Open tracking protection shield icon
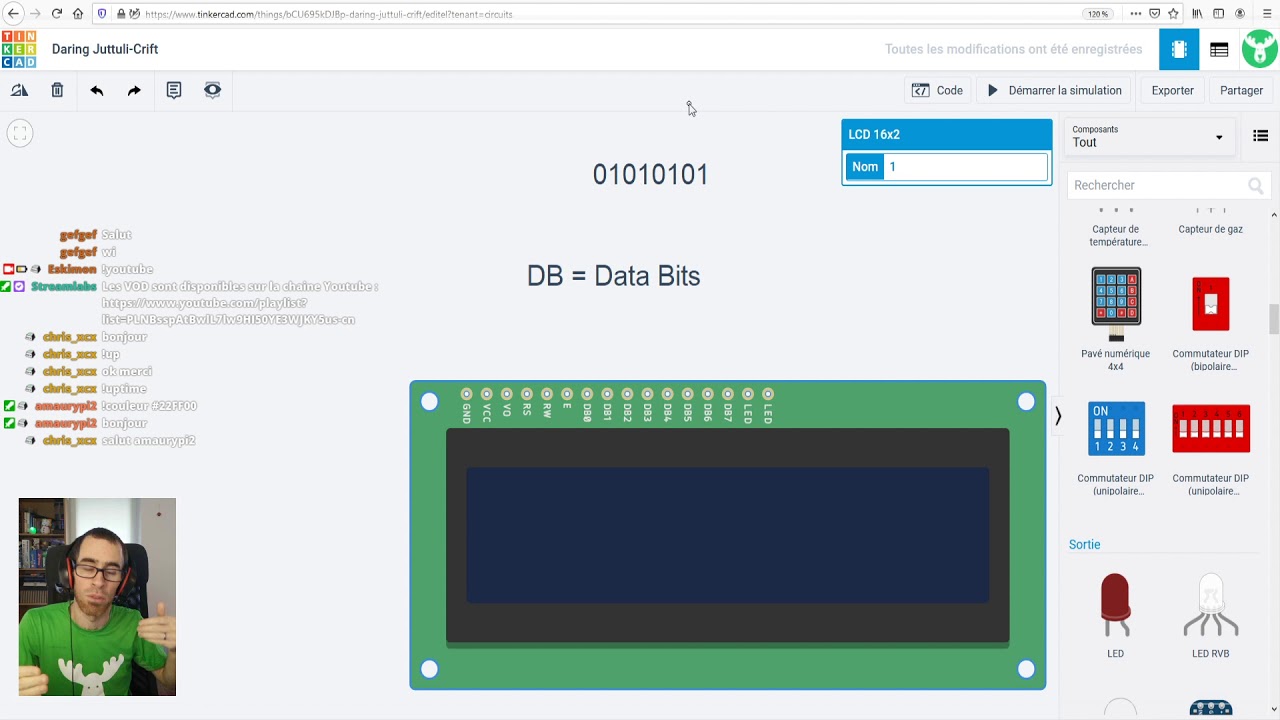The image size is (1280, 720). coord(102,14)
